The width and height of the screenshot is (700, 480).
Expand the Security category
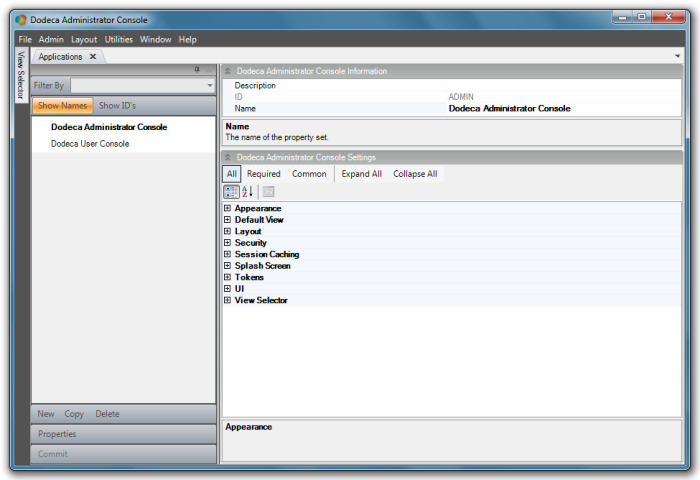[x=227, y=242]
